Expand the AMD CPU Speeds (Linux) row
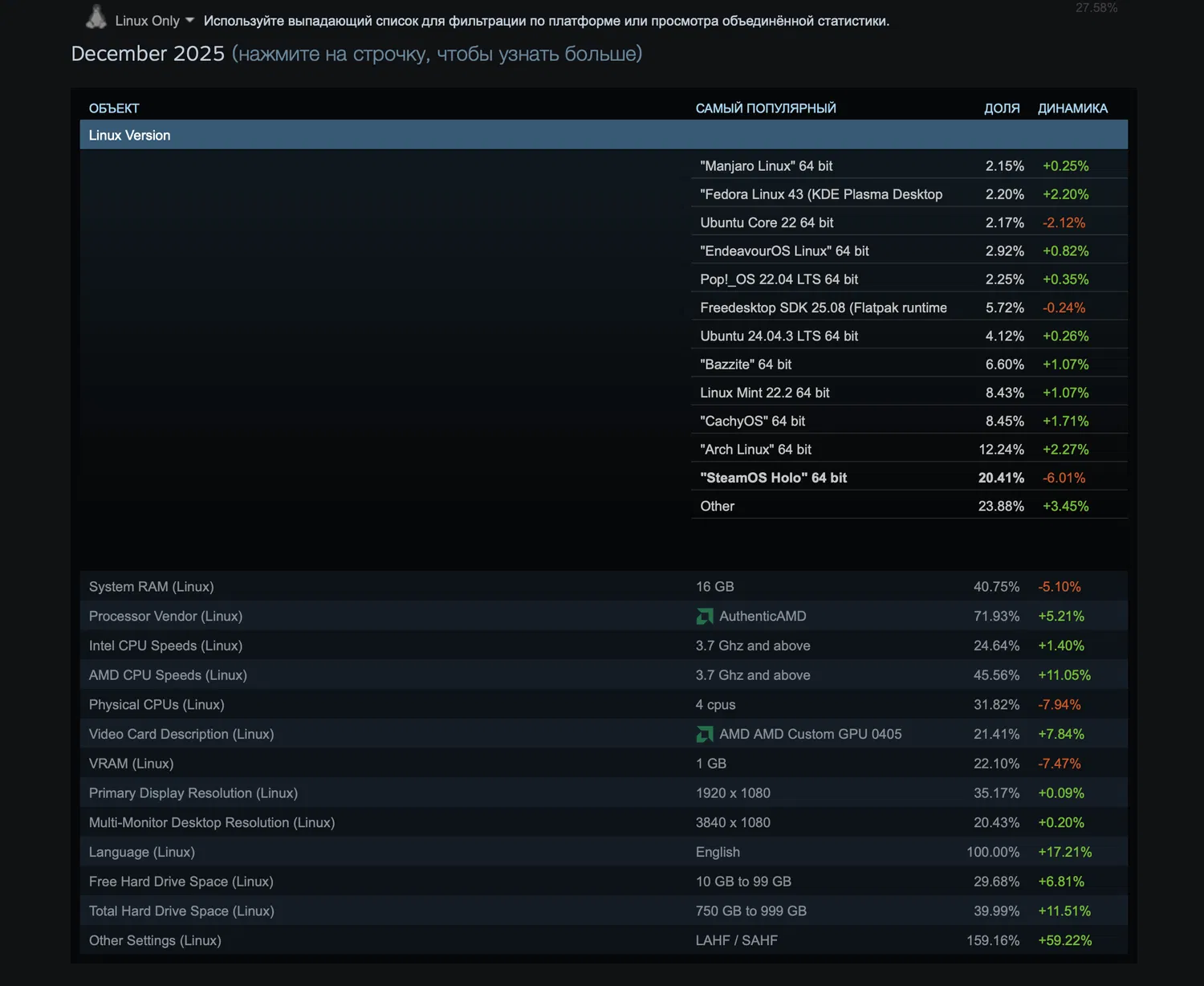1204x986 pixels. pos(604,675)
